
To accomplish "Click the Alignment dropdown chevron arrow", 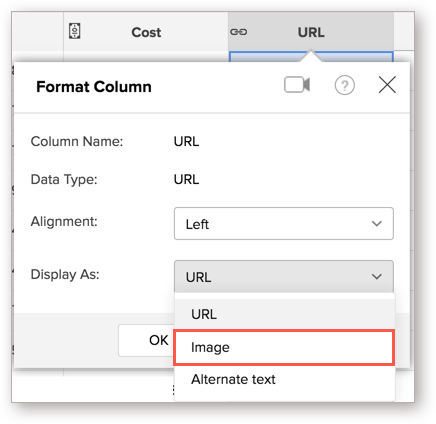I will [x=377, y=224].
